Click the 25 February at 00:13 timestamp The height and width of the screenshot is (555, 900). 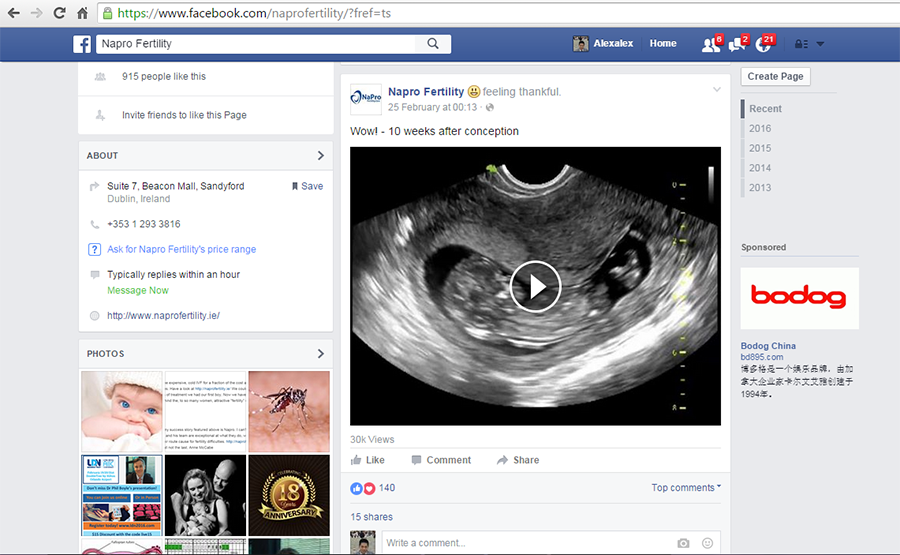[x=432, y=107]
